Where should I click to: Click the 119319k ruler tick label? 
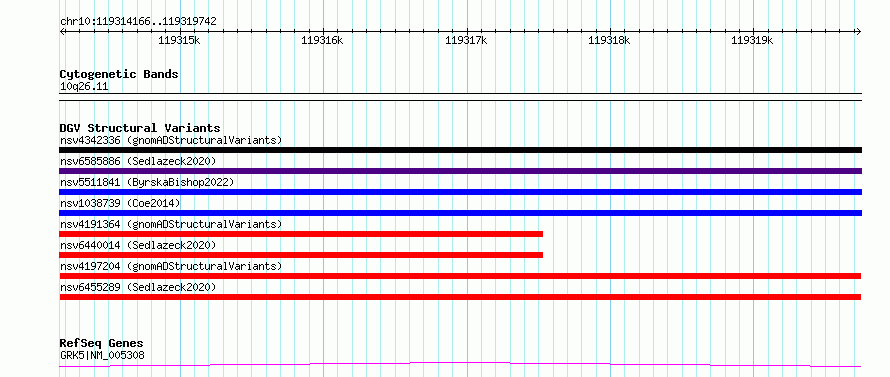(x=753, y=40)
